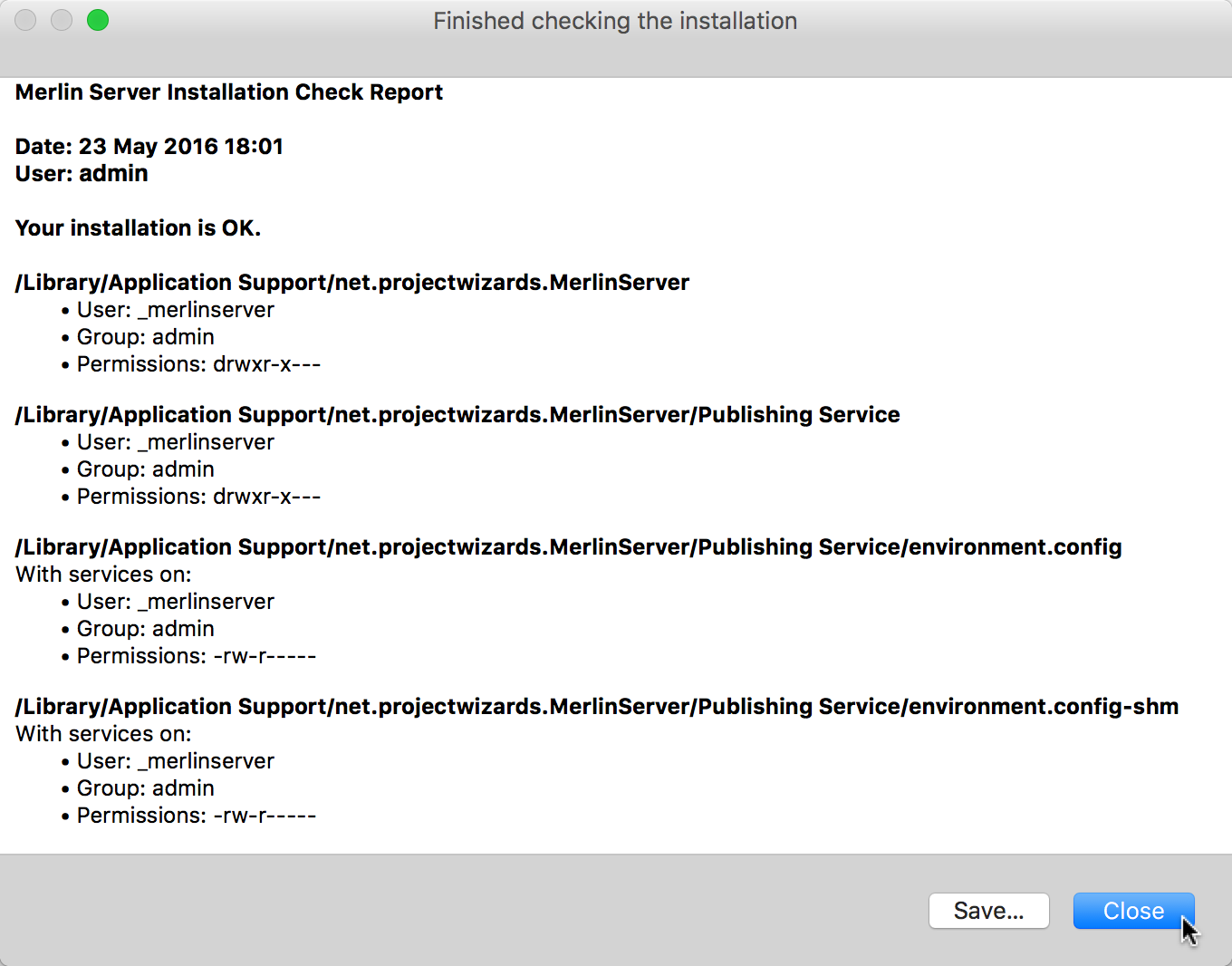Click the line 'Date: 23 May 2016 18:01'

tap(149, 147)
